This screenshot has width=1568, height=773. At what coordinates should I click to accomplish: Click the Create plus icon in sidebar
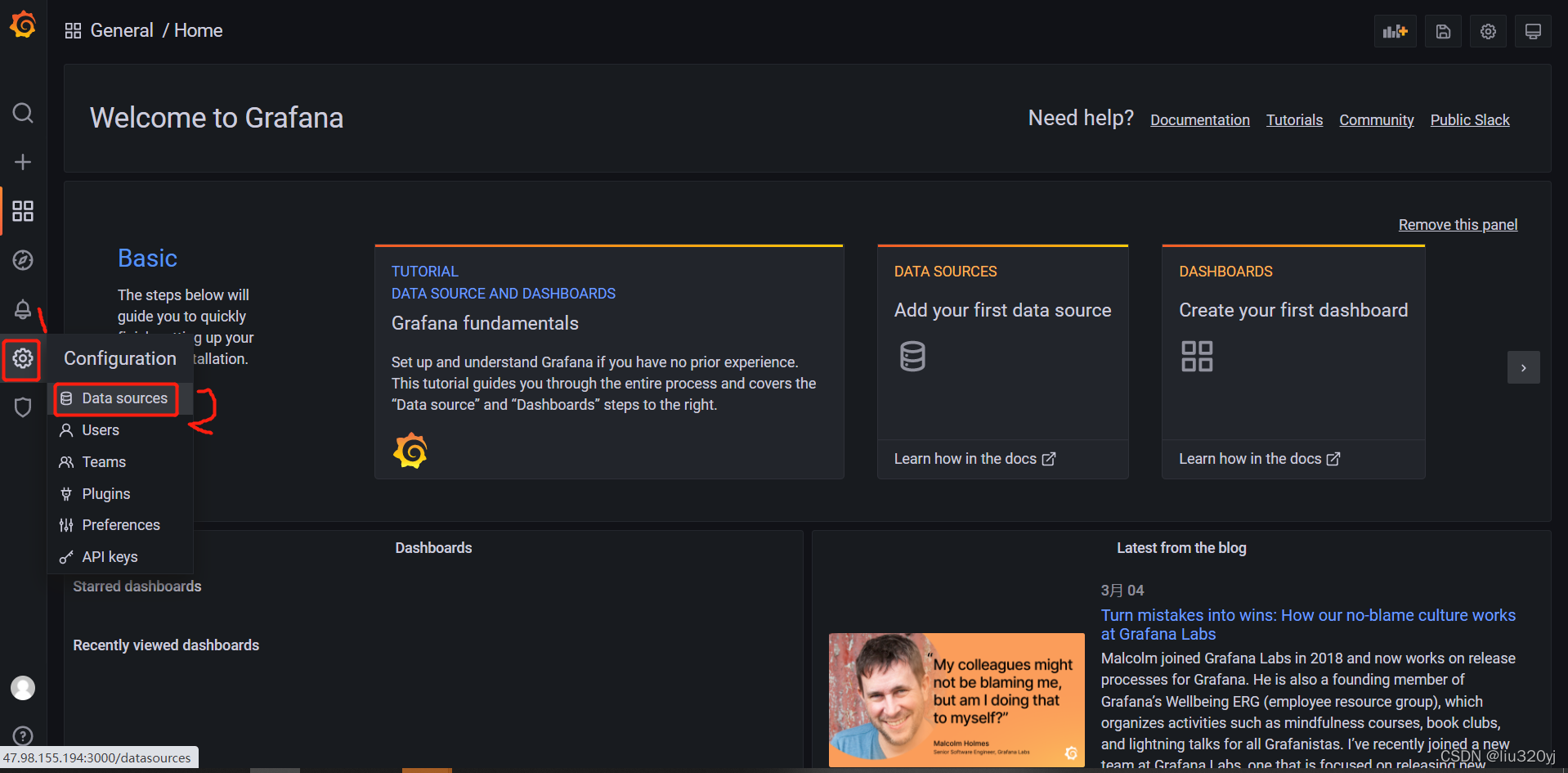23,162
